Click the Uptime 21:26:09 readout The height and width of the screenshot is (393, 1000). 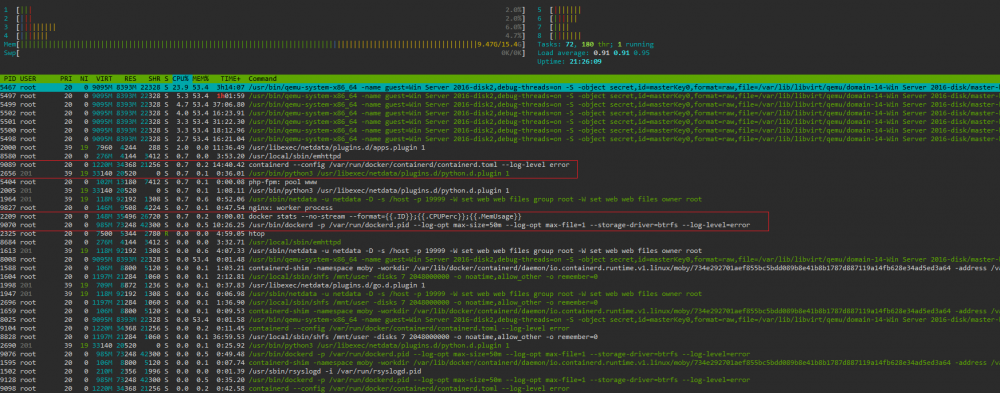point(571,61)
